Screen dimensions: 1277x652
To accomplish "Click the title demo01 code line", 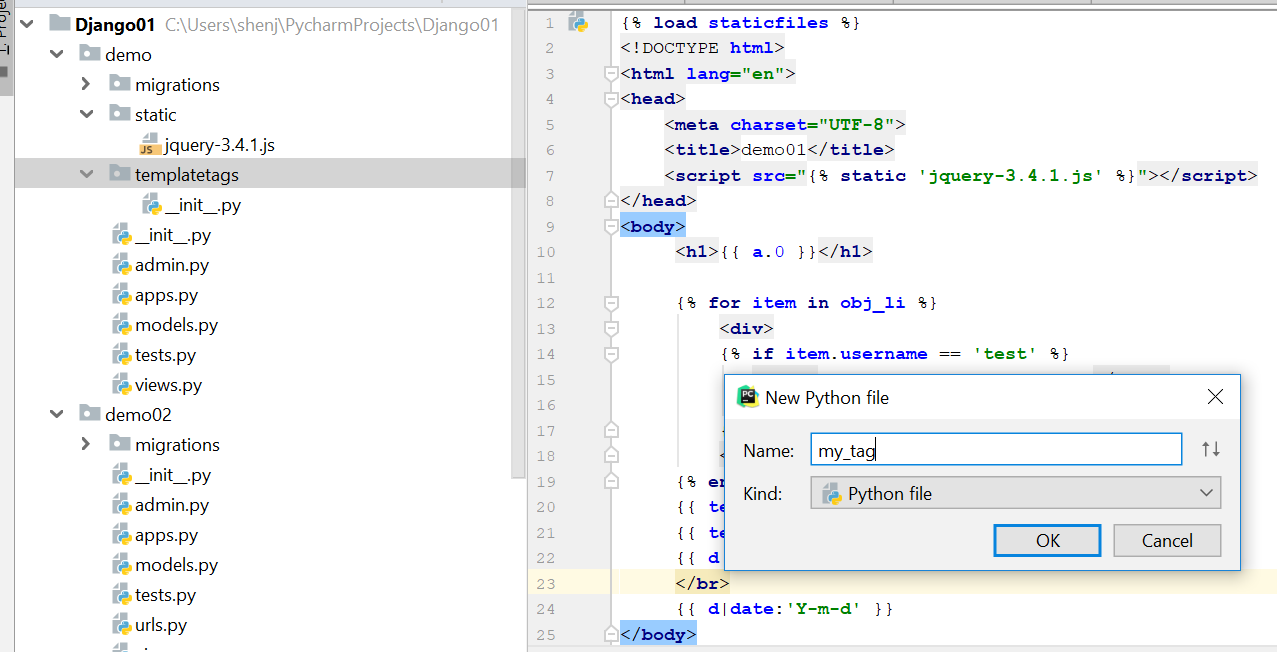I will [x=779, y=150].
